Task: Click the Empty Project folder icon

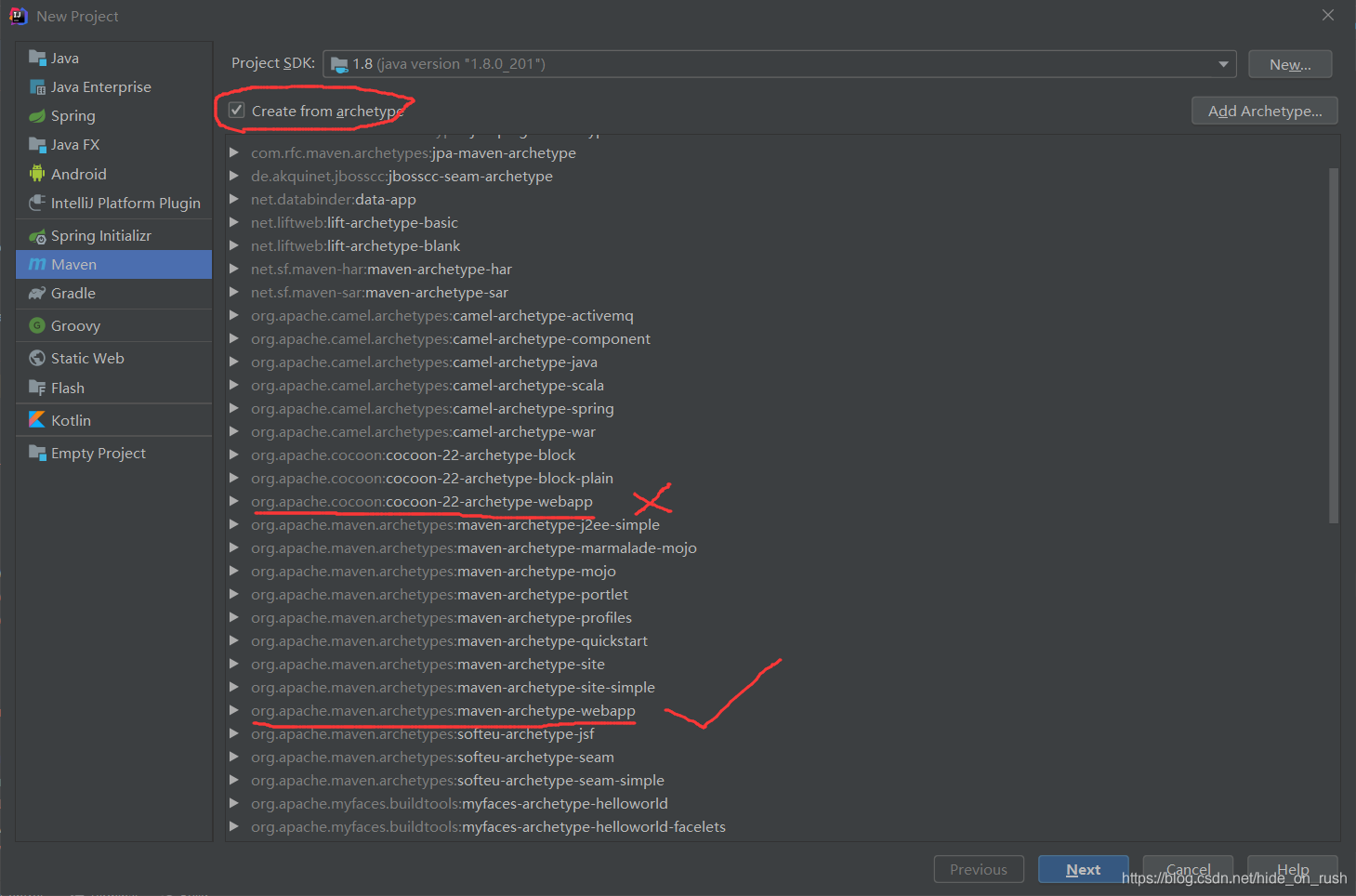Action: point(37,453)
